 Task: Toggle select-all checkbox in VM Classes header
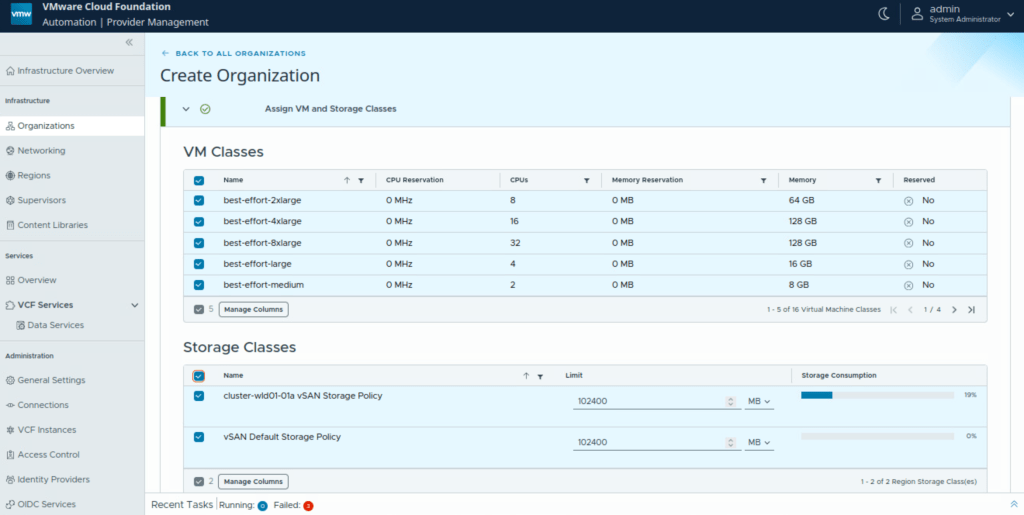click(x=199, y=180)
